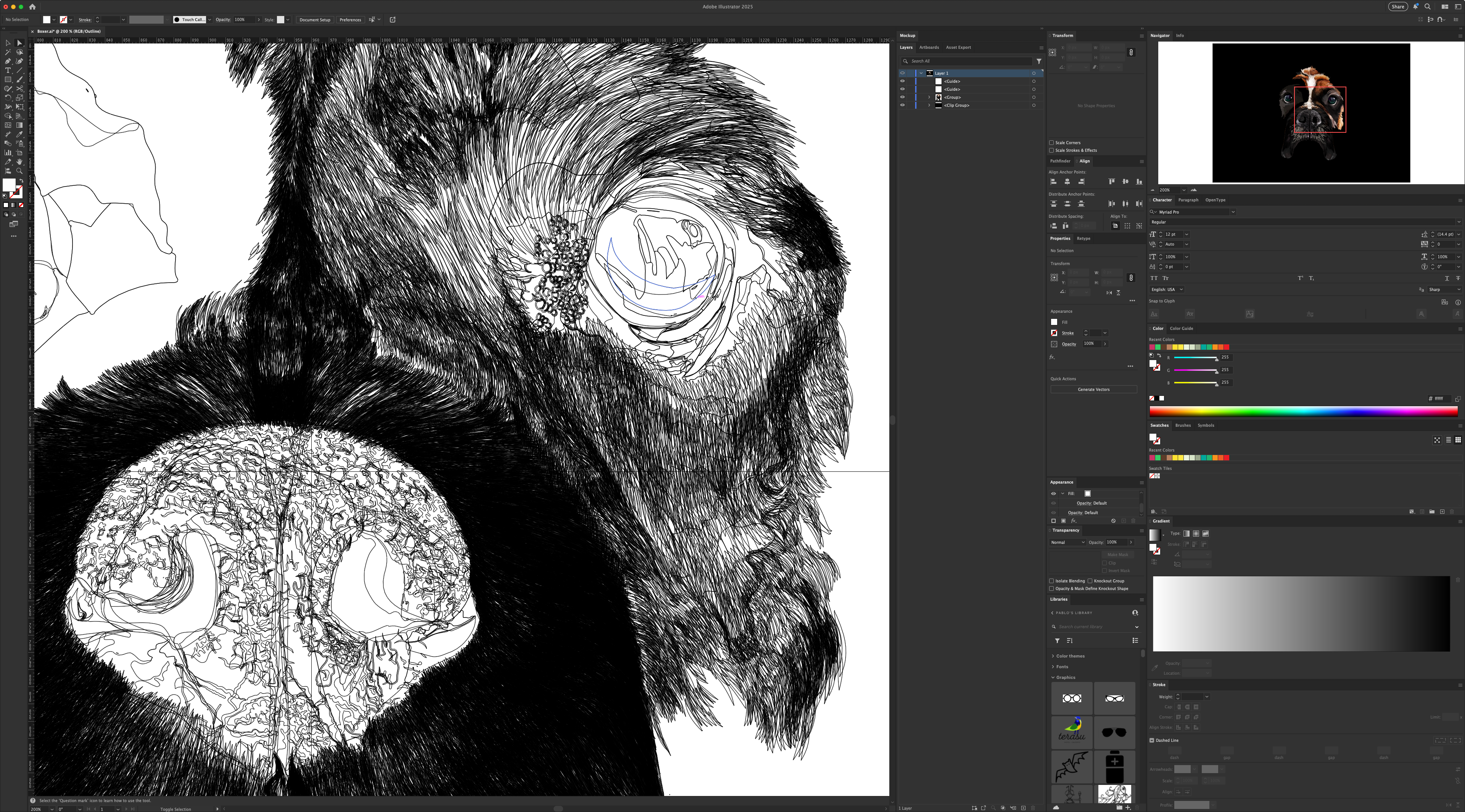Select the Eyedropper tool
The height and width of the screenshot is (812, 1465).
pos(19,134)
